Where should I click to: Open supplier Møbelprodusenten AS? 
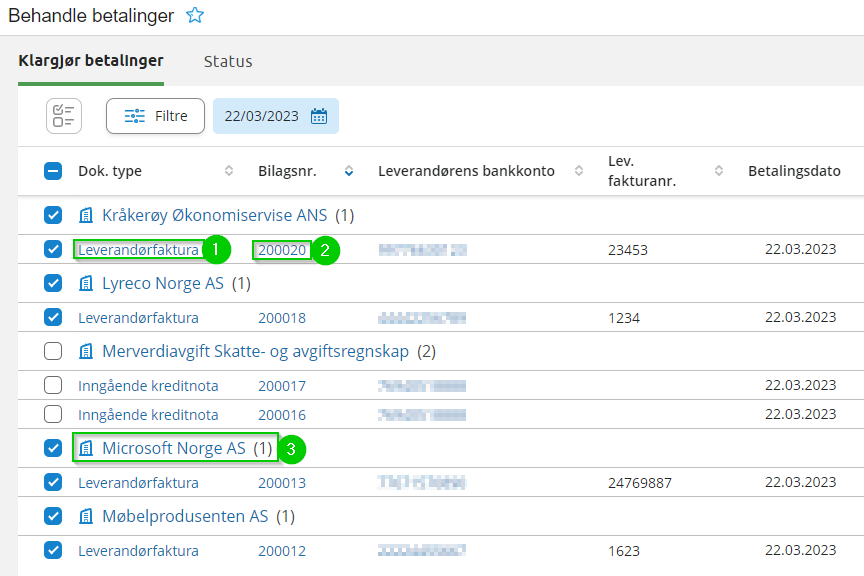coord(185,516)
